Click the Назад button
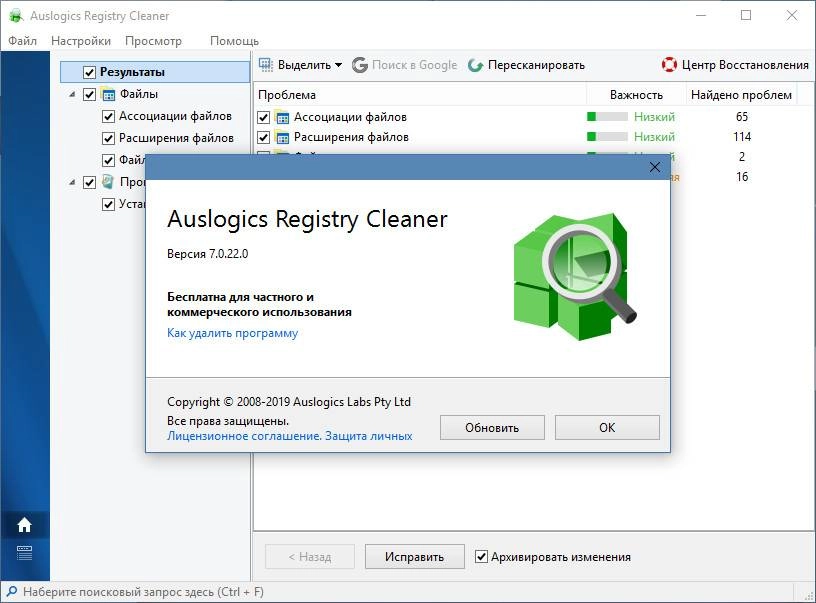 click(310, 557)
